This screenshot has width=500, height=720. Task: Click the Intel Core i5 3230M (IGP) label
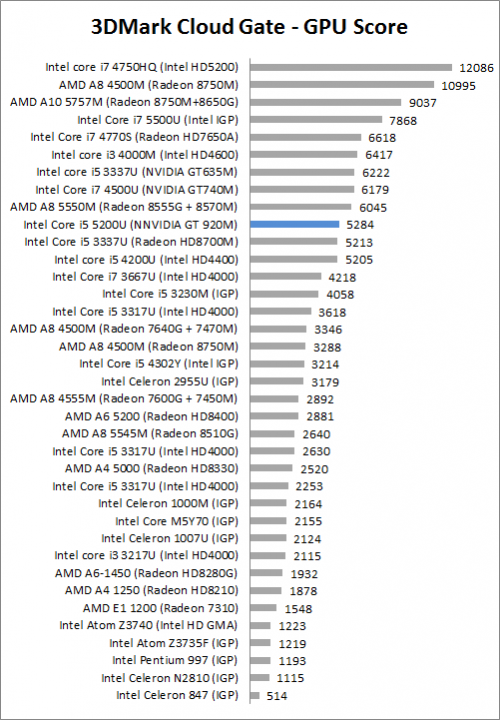[x=170, y=294]
